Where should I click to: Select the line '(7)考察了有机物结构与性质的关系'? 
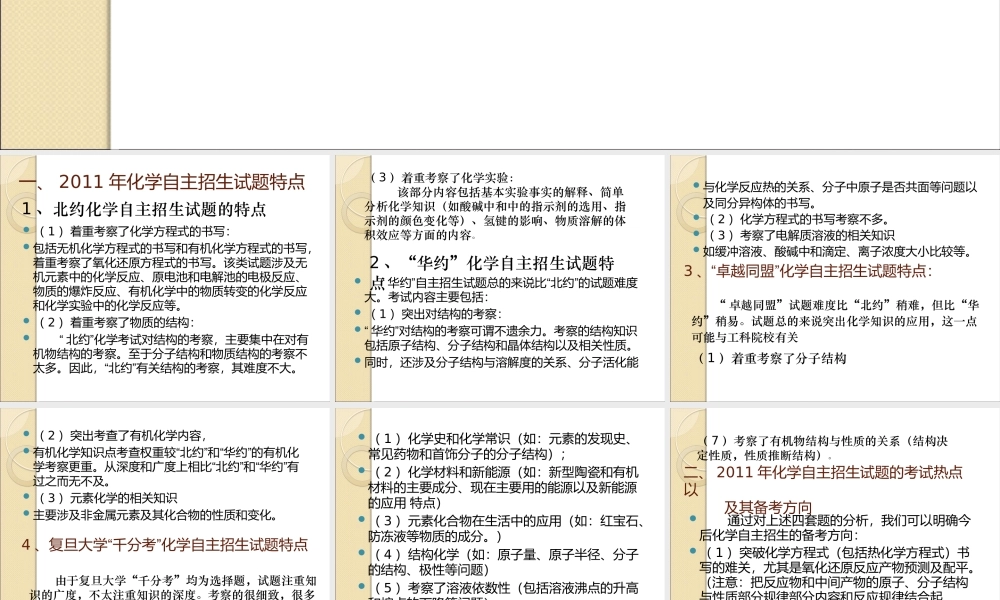pyautogui.click(x=823, y=448)
